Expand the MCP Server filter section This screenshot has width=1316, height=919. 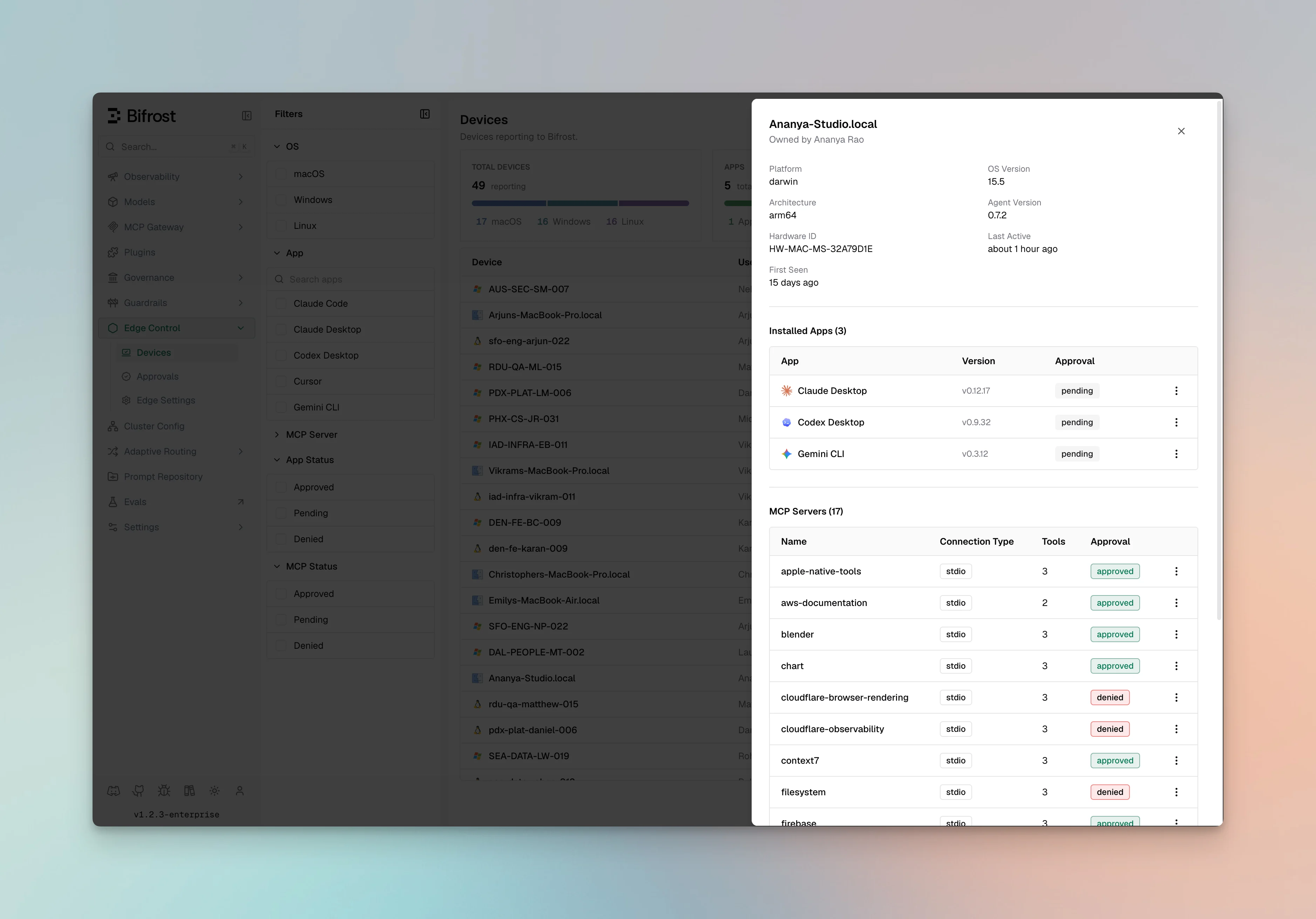click(277, 435)
